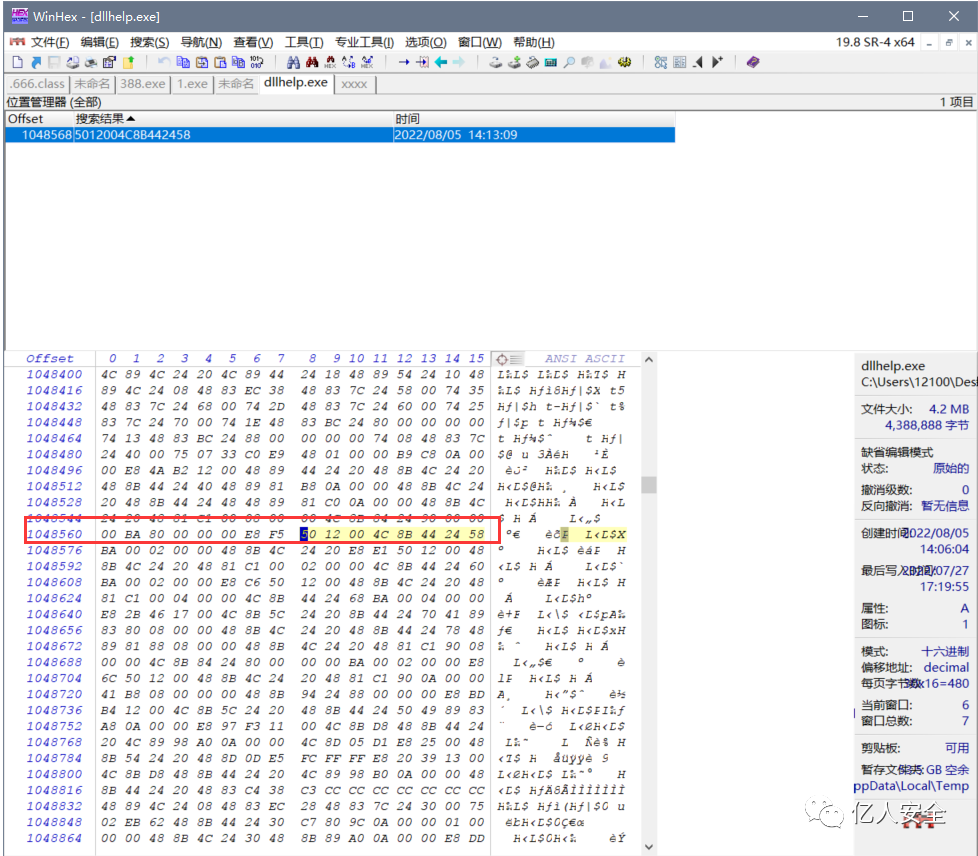978x856 pixels.
Task: Sort by the 搜索结果 column header
Action: pos(233,119)
